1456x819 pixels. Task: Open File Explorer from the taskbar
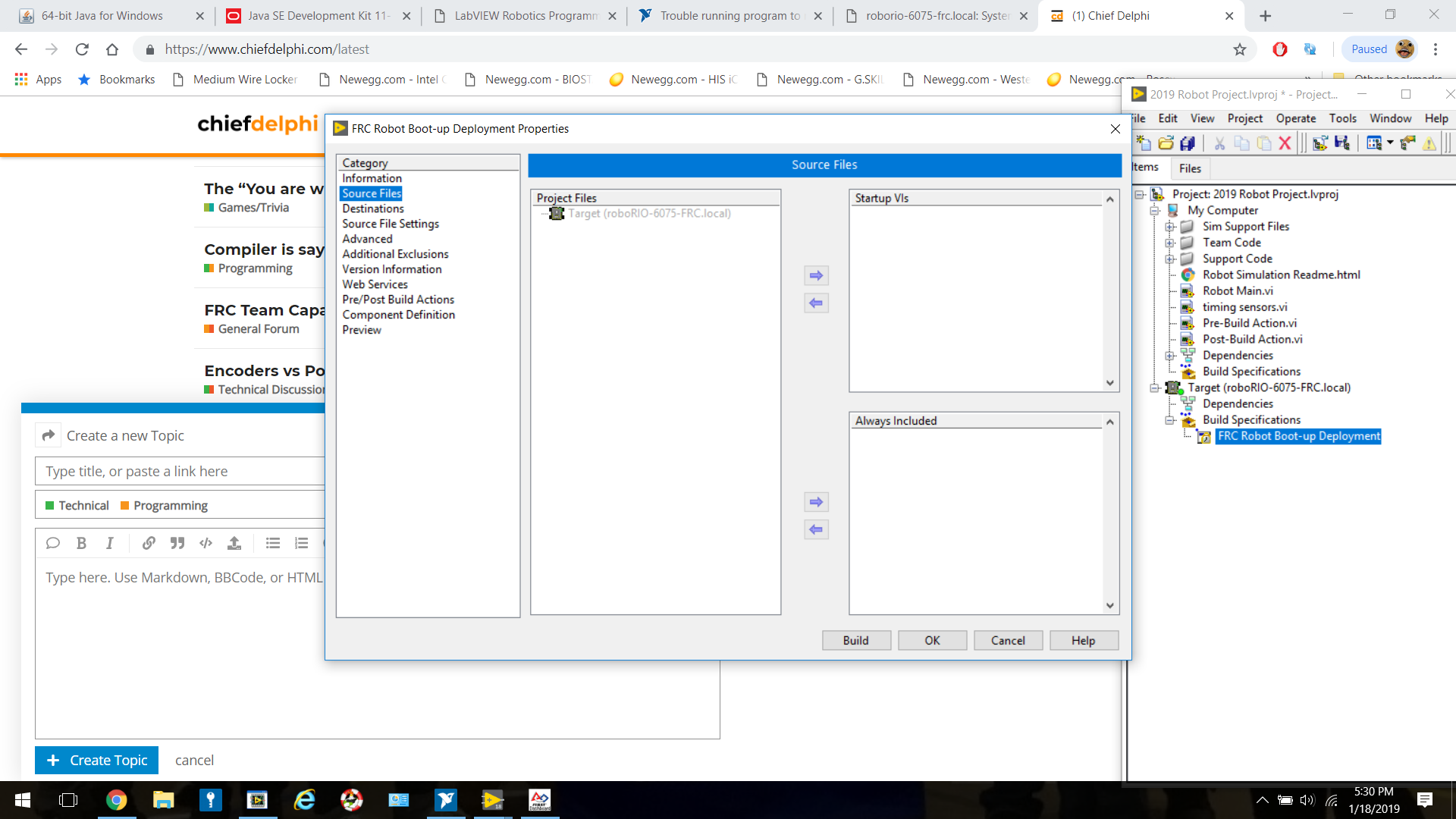(163, 800)
